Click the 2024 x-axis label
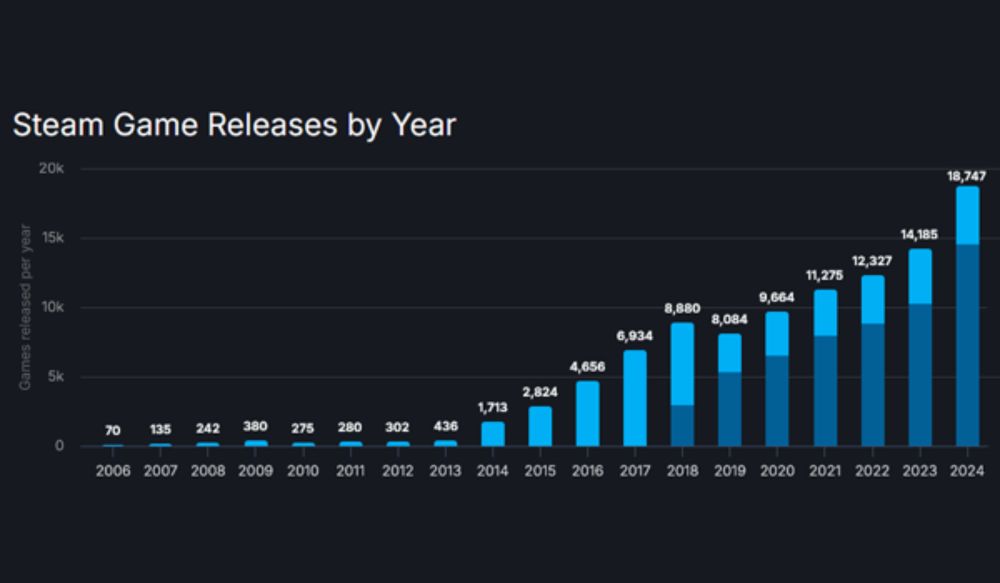This screenshot has height=583, width=1000. point(967,471)
